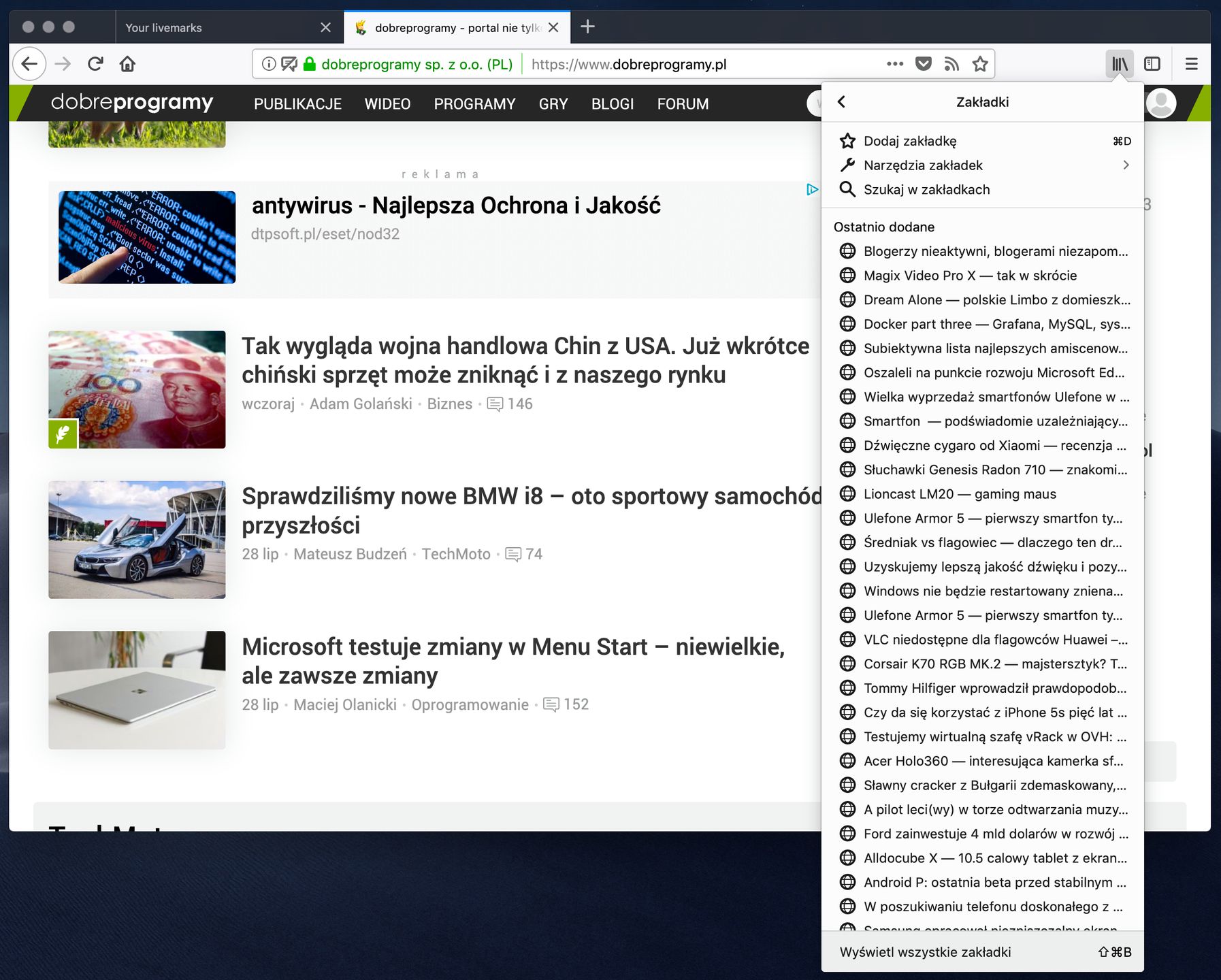This screenshot has width=1221, height=980.
Task: Open the hamburger application menu
Action: pos(1191,64)
